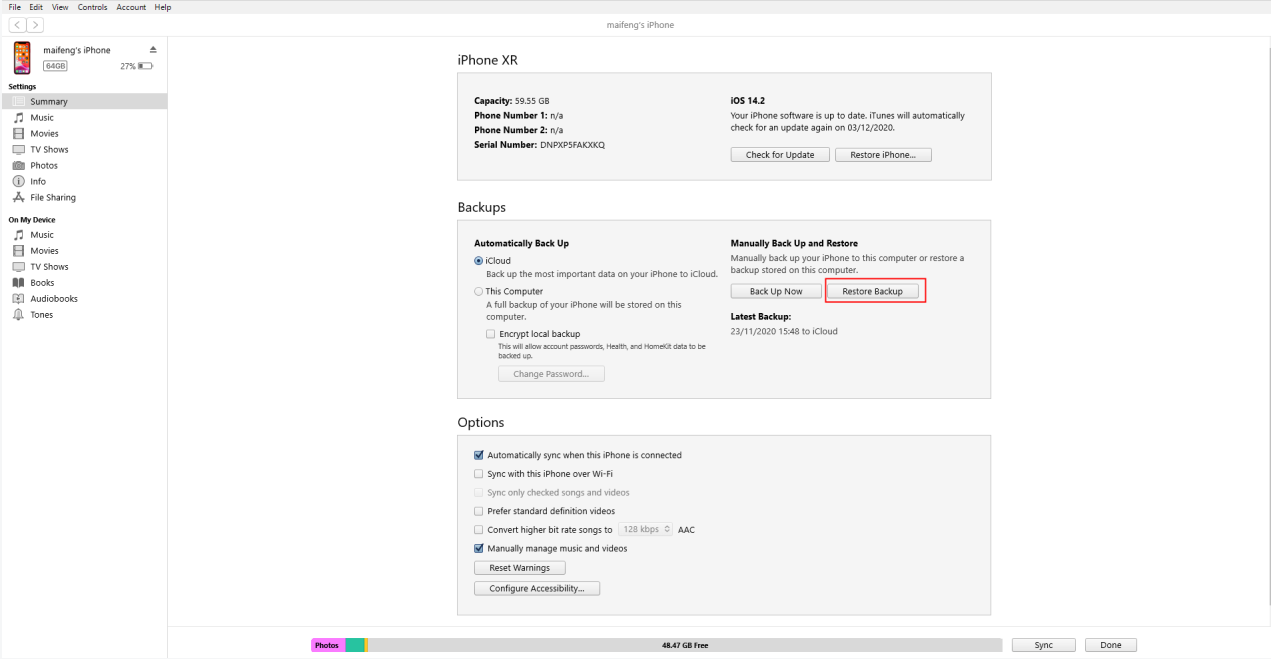Toggle Sync only checked songs and videos
This screenshot has width=1271, height=659.
pos(479,493)
